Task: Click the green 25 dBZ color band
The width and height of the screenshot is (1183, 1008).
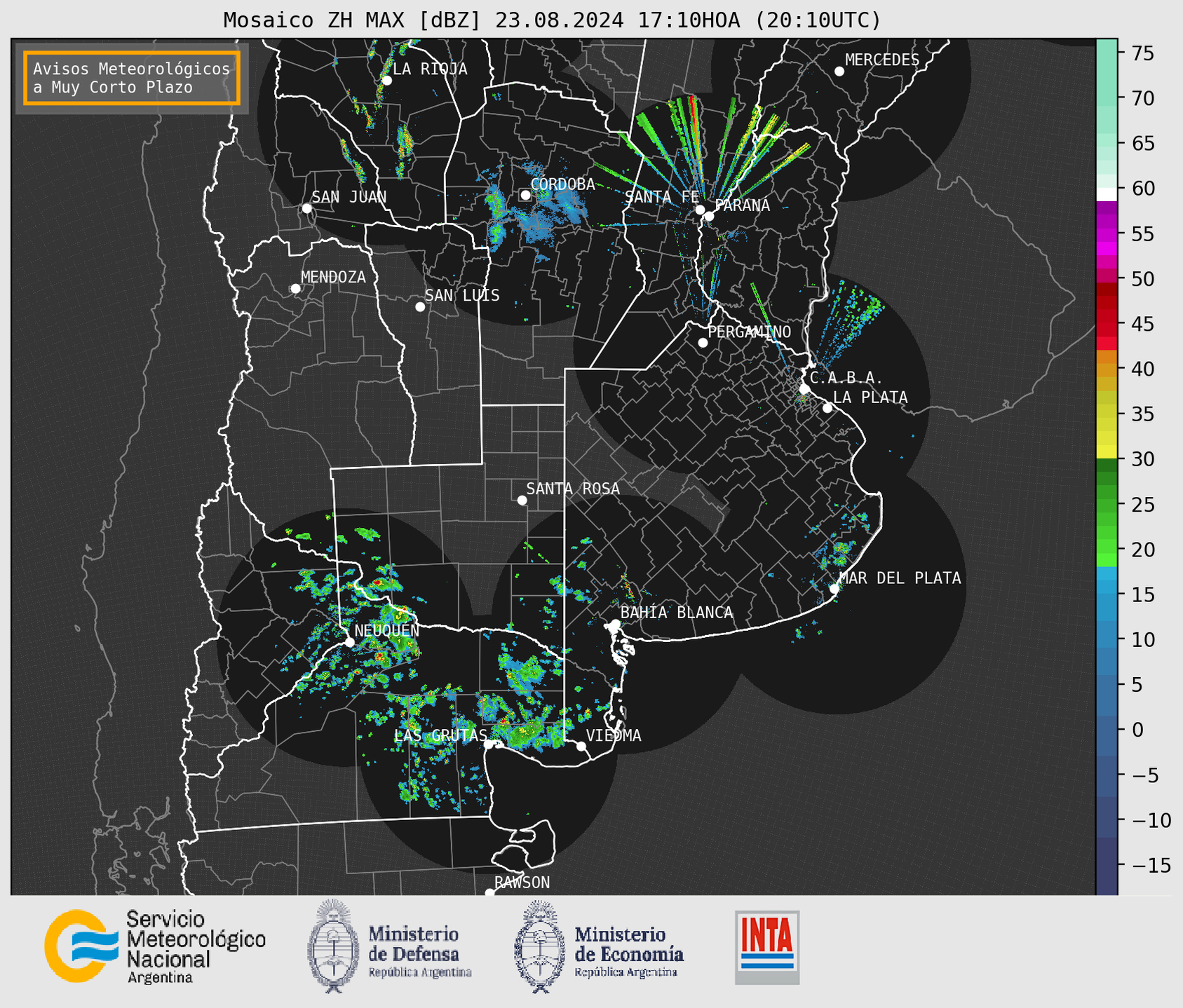Action: tap(1107, 505)
